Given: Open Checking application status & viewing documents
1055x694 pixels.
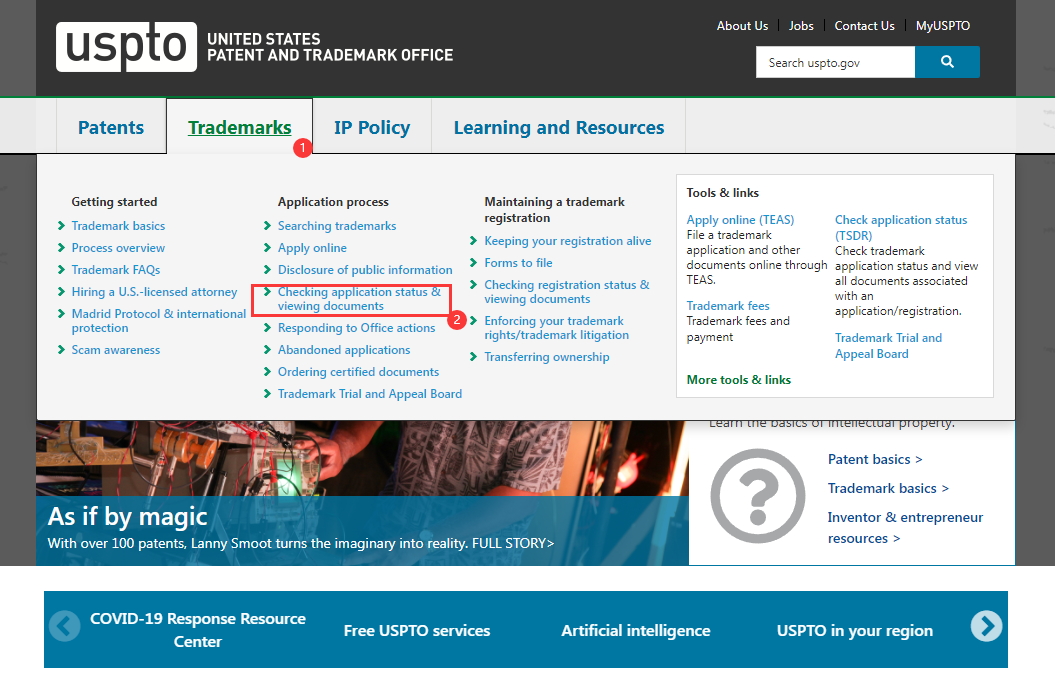Looking at the screenshot, I should pyautogui.click(x=358, y=299).
